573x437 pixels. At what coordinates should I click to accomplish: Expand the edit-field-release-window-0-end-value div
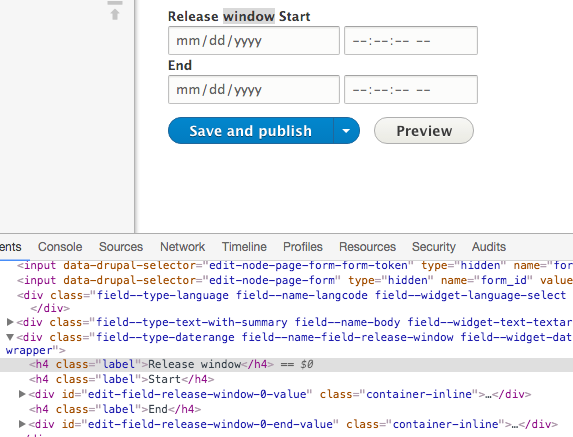point(22,424)
